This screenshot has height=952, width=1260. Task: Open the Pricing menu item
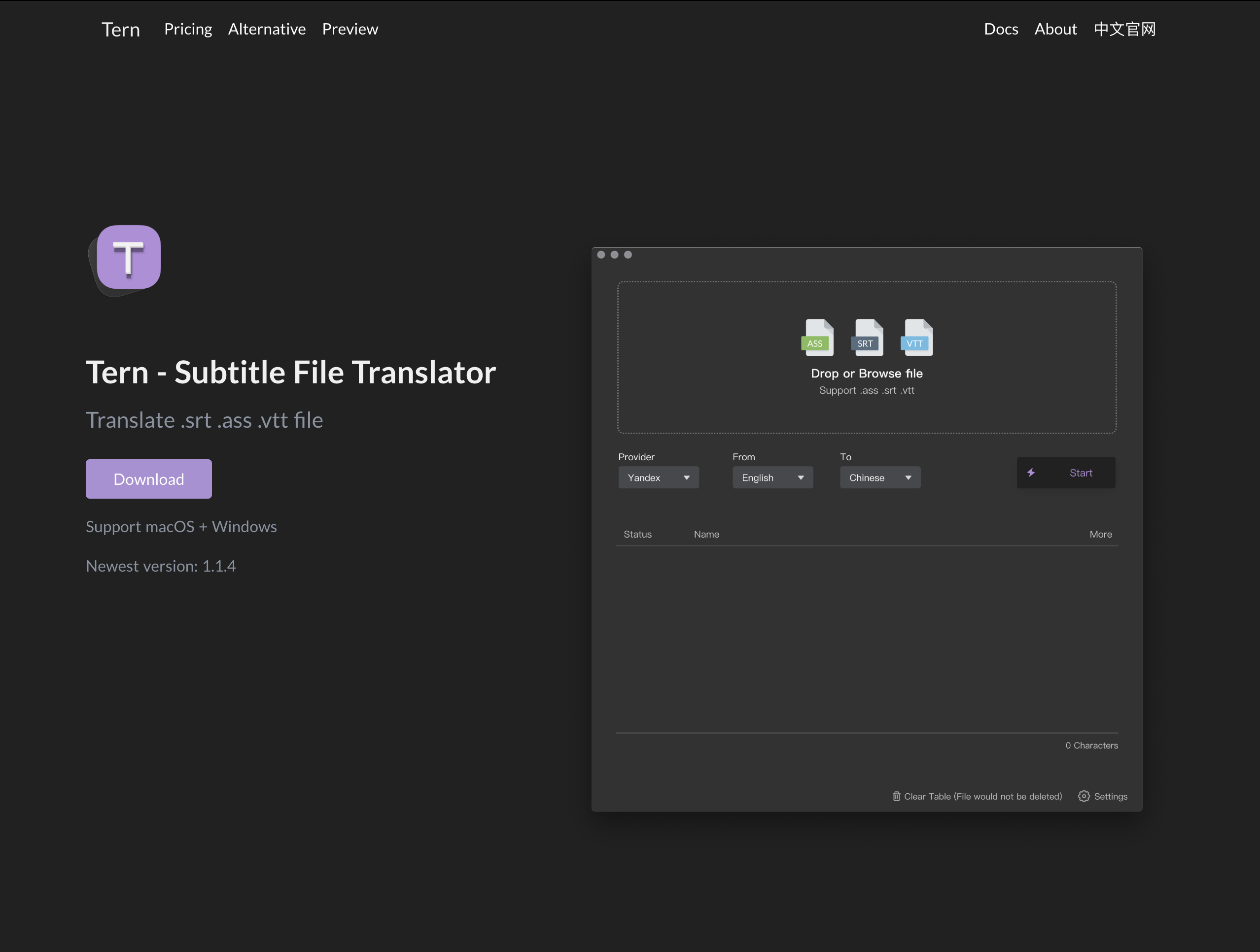188,29
